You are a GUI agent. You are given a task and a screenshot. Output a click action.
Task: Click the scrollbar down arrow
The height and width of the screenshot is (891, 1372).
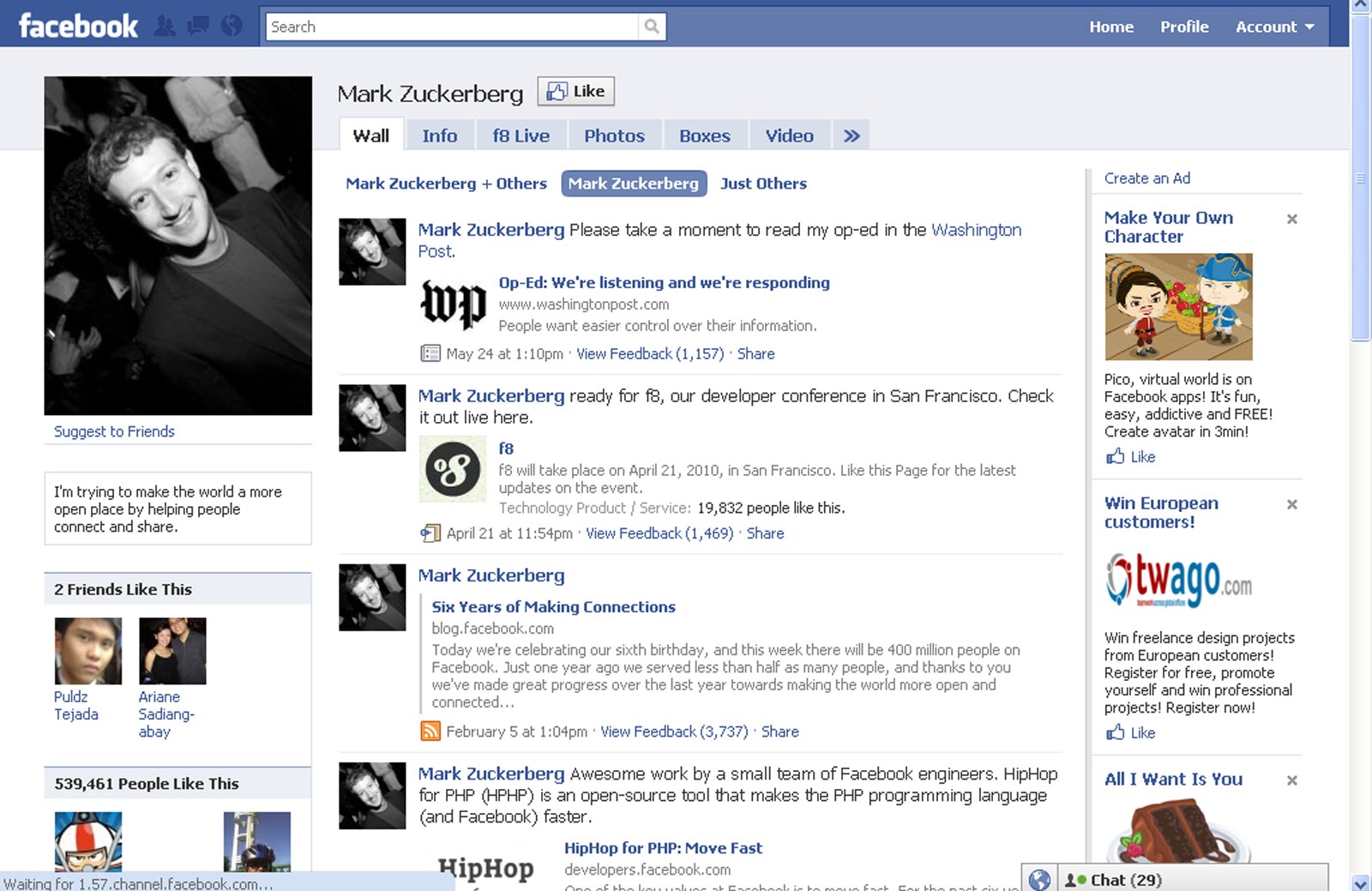1361,882
